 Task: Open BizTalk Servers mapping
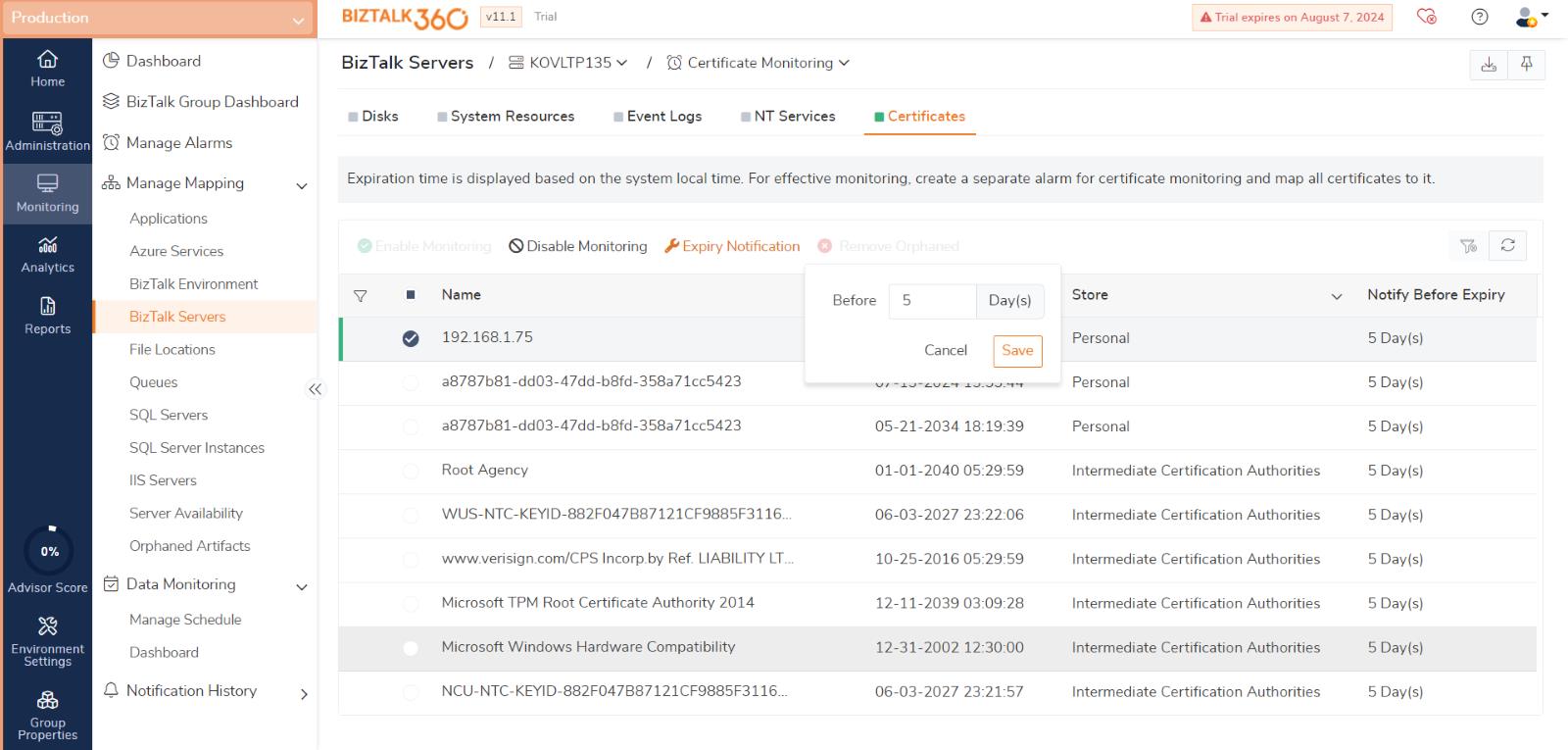(177, 317)
